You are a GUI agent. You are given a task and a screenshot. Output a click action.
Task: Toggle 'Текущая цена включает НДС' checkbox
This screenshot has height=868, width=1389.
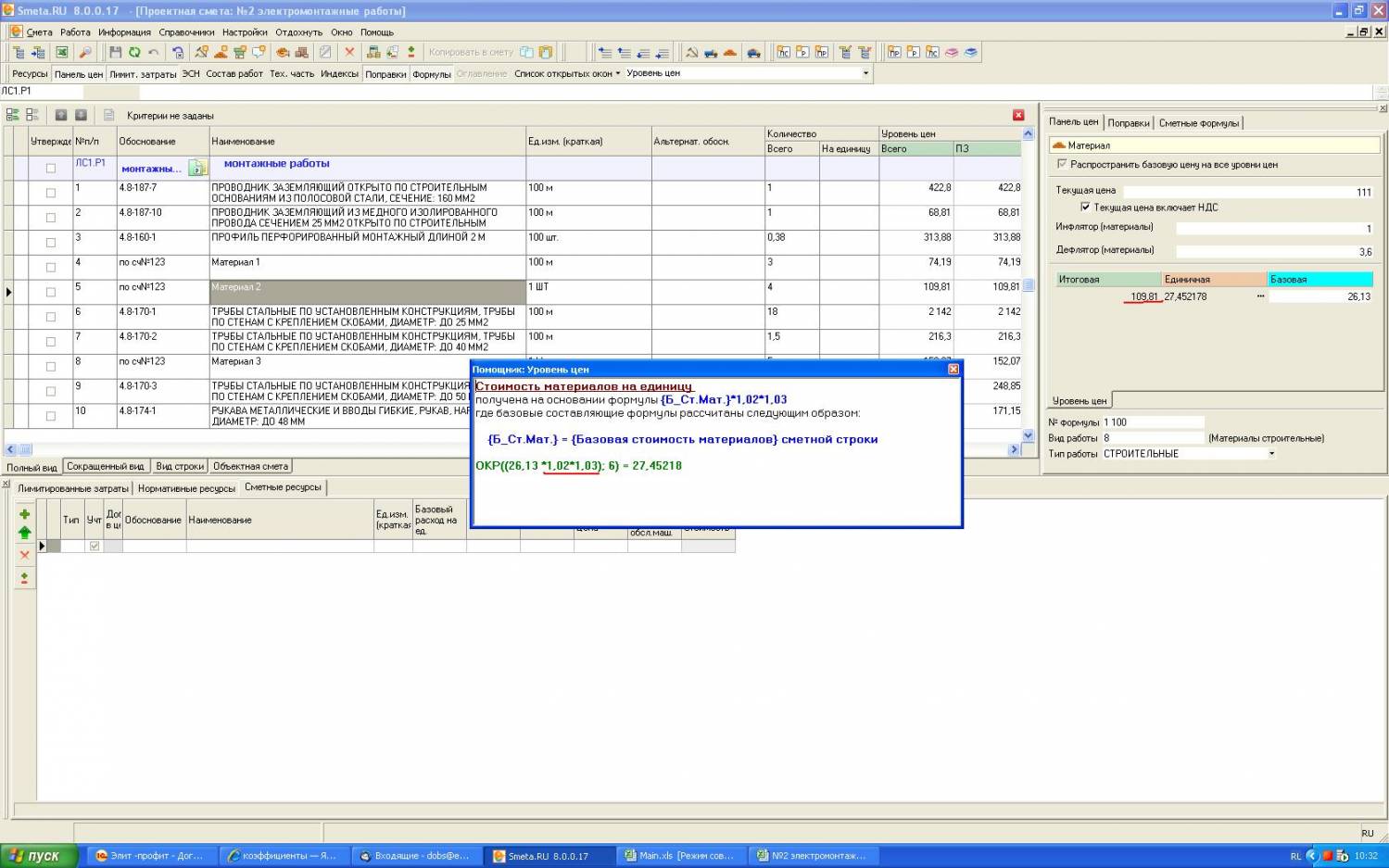(x=1085, y=208)
